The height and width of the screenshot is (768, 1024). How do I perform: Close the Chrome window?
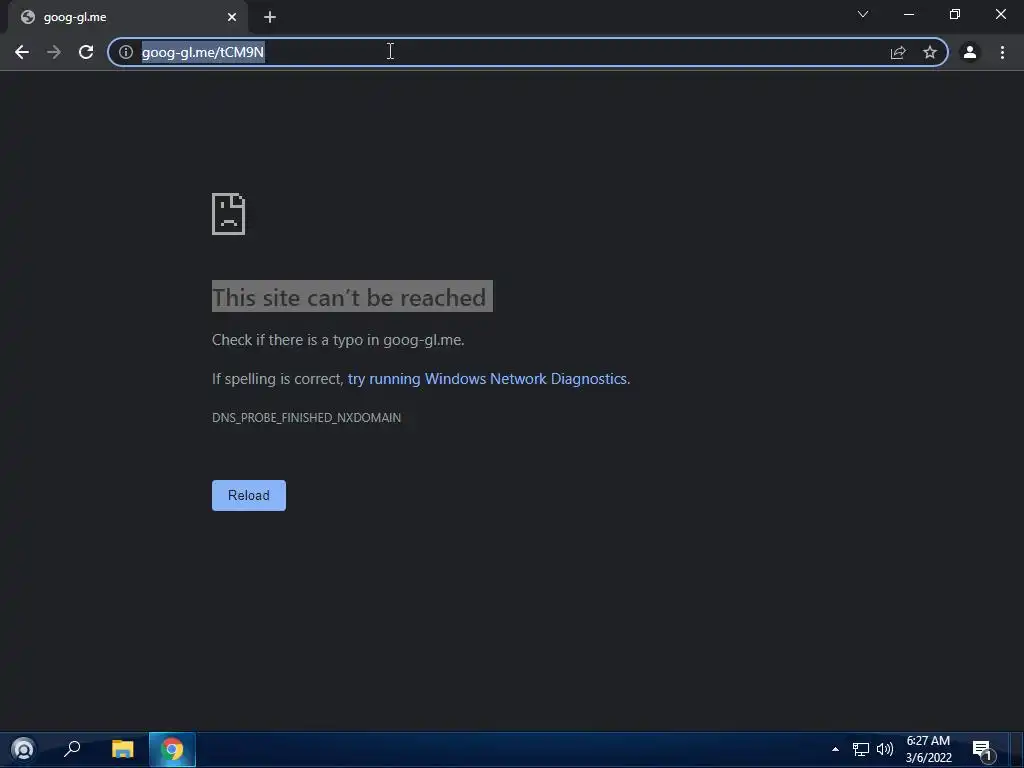(1000, 14)
